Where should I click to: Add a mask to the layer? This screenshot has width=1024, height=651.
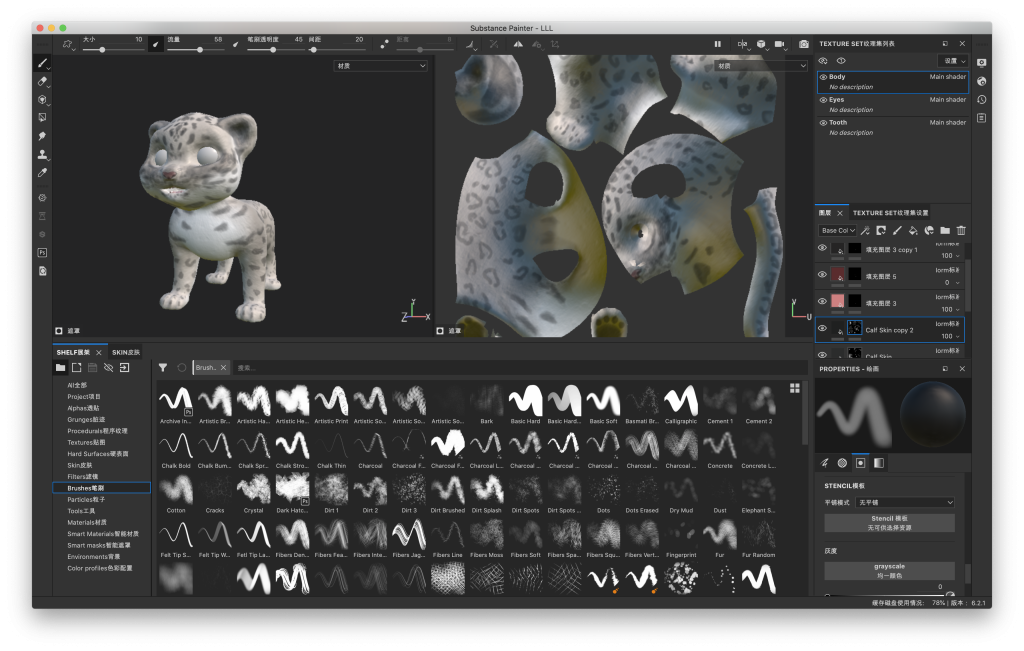[881, 230]
